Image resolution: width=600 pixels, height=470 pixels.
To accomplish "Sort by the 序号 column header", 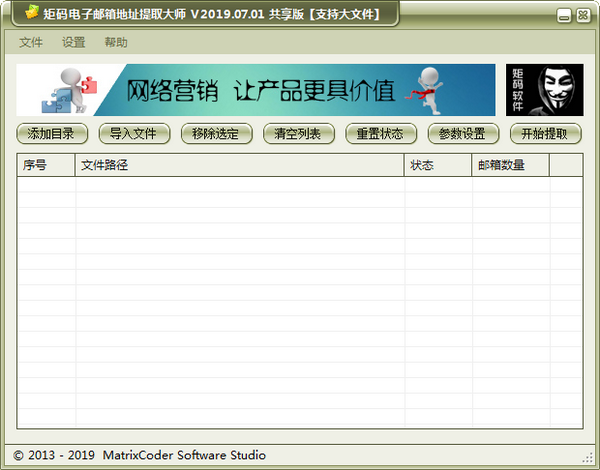I will click(46, 165).
